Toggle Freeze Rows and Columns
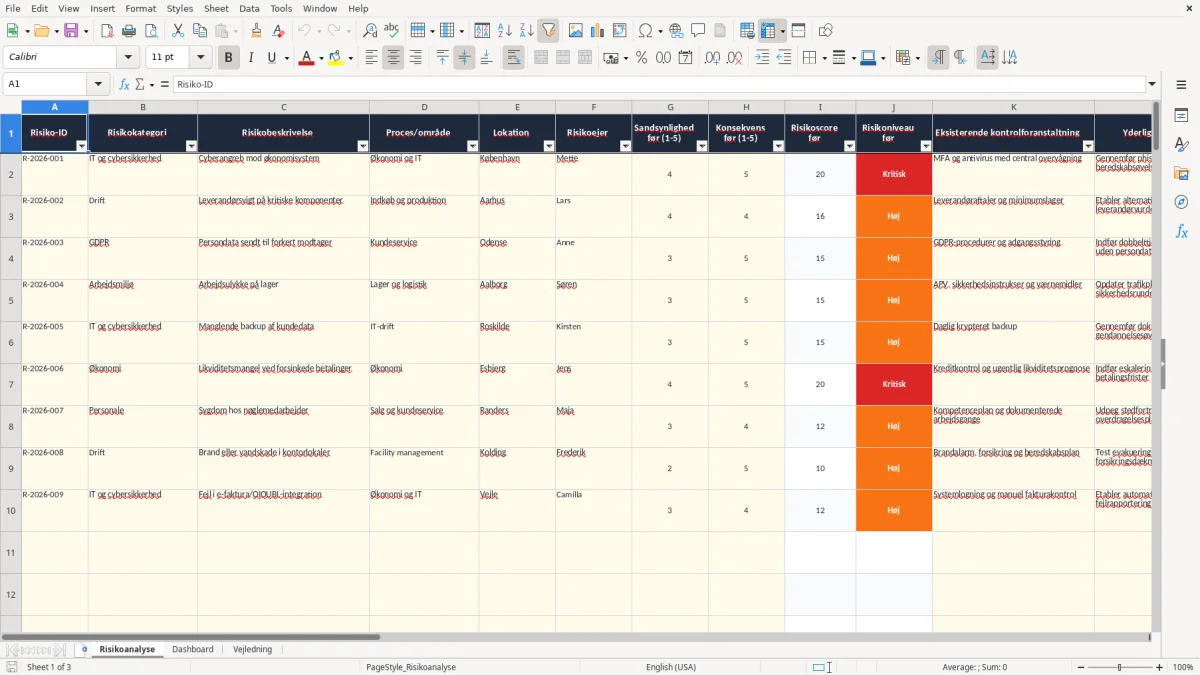The width and height of the screenshot is (1200, 675). (x=768, y=31)
